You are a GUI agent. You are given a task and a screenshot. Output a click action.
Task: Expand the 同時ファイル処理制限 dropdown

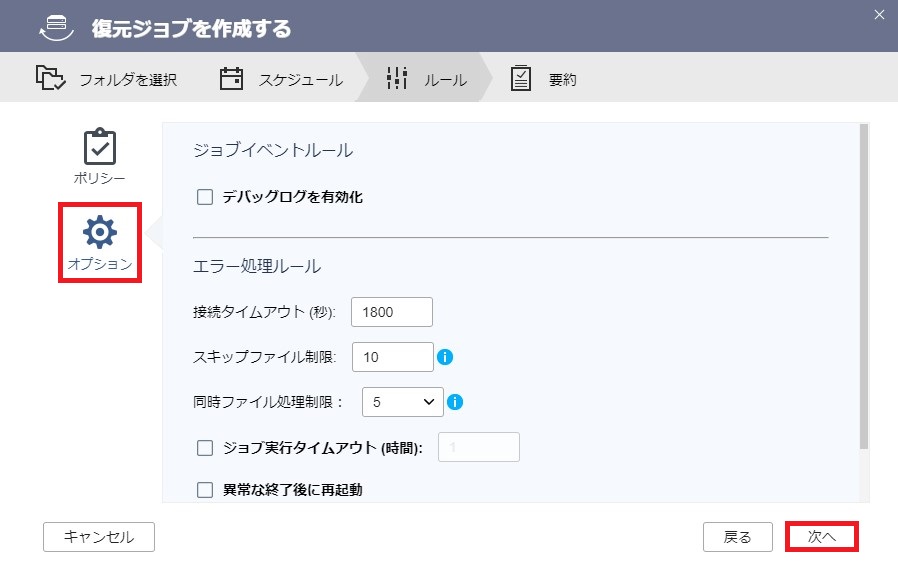coord(402,402)
